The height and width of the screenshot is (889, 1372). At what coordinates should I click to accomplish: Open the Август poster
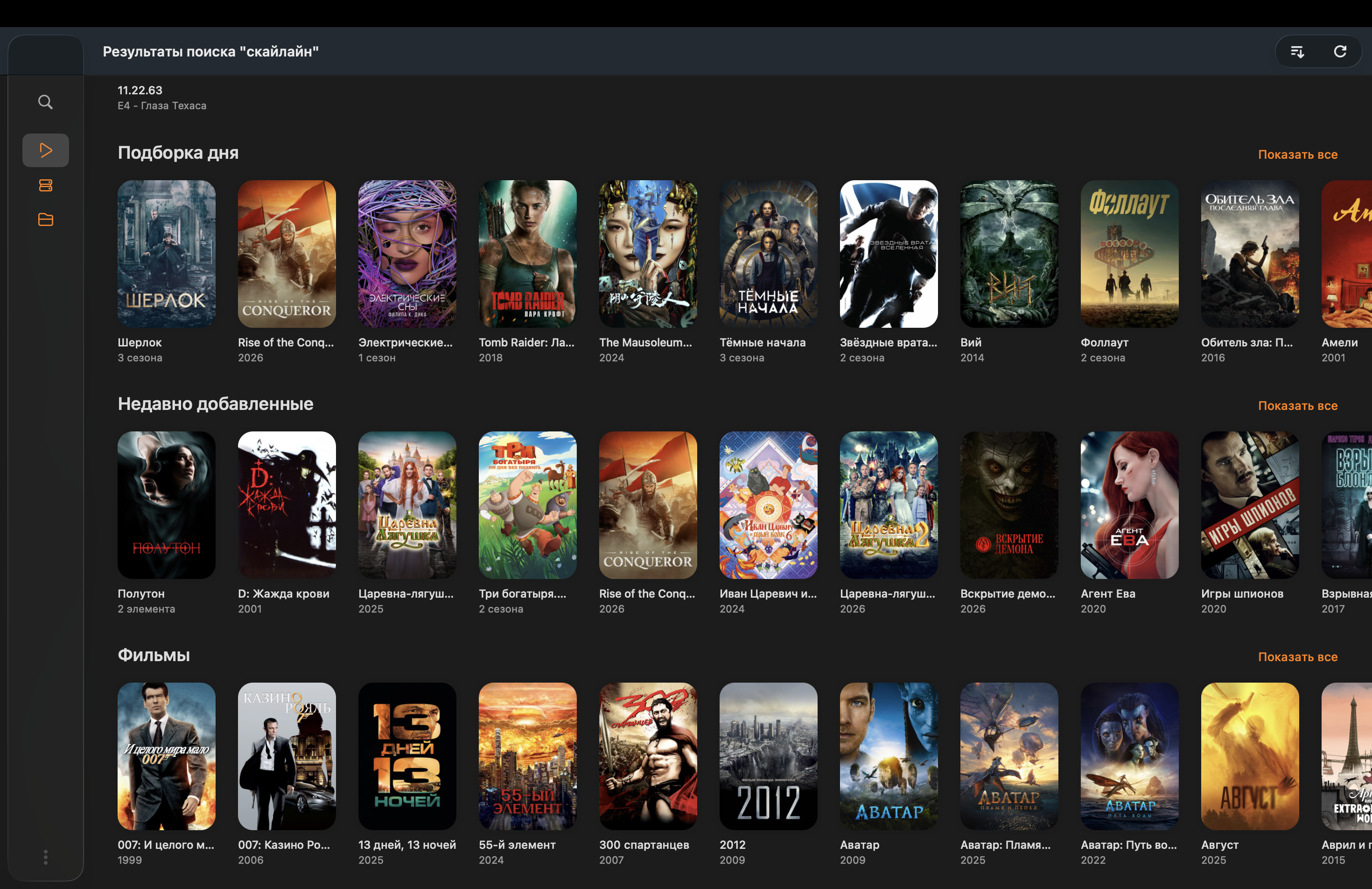click(1250, 756)
